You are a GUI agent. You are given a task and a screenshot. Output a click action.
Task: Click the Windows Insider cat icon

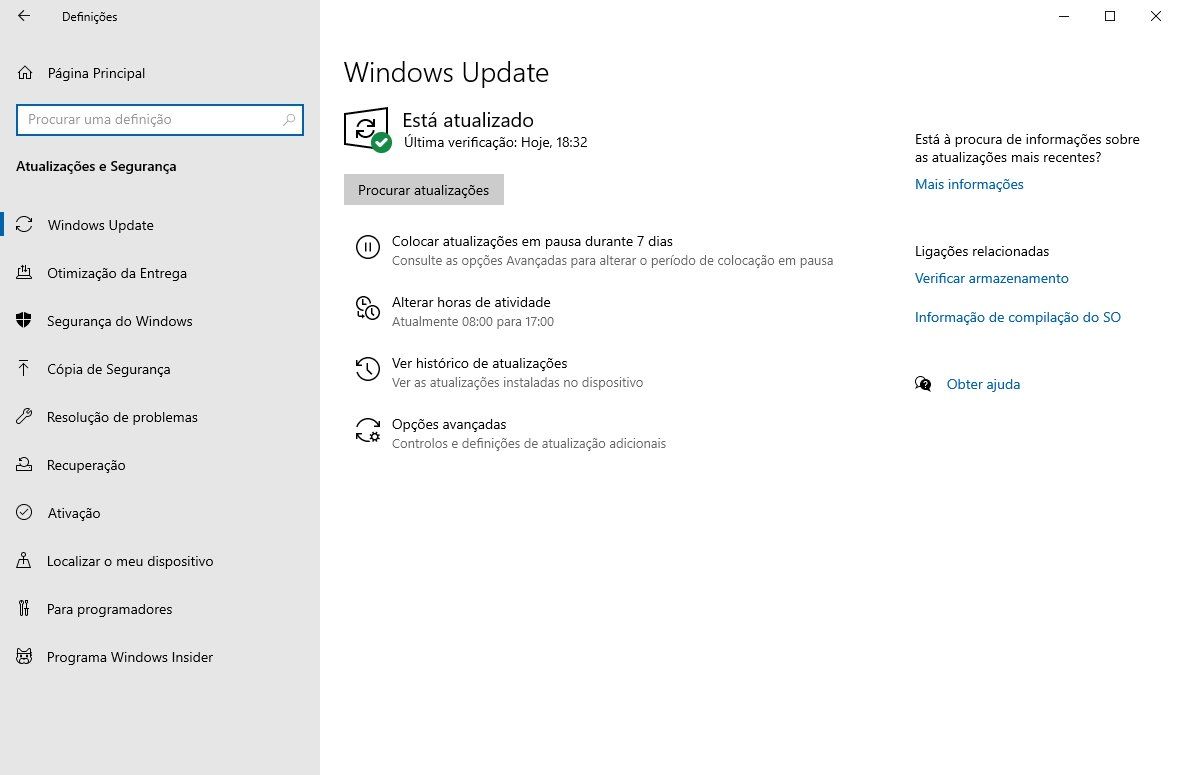(24, 656)
